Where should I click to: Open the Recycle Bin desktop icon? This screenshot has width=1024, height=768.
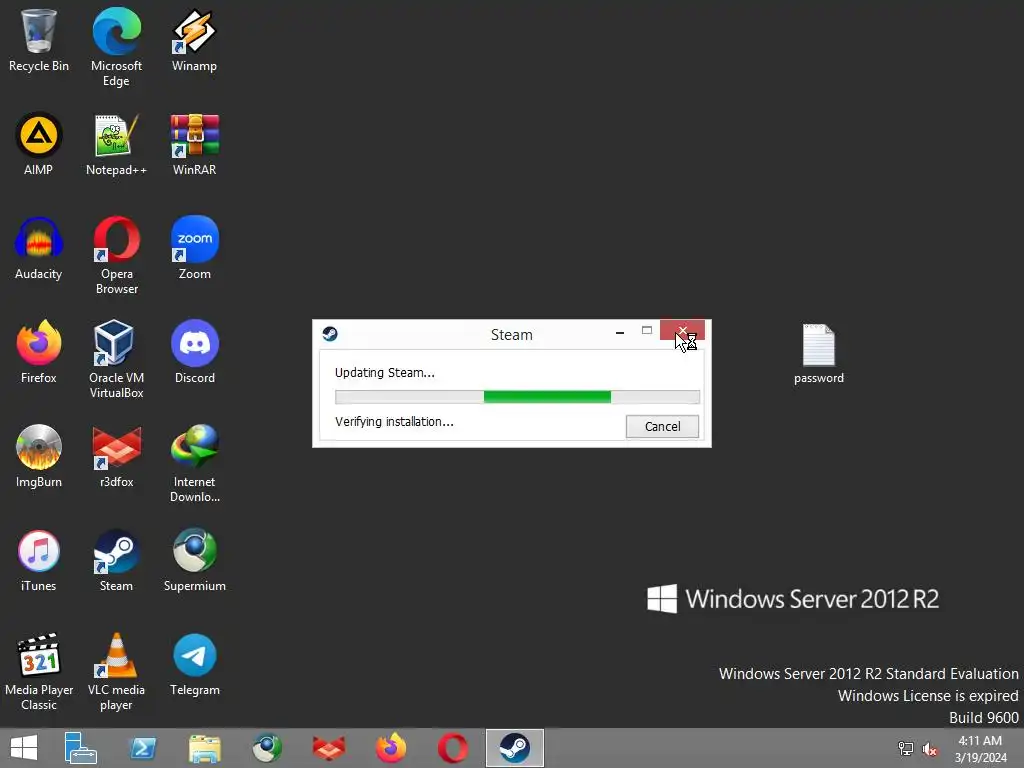39,40
